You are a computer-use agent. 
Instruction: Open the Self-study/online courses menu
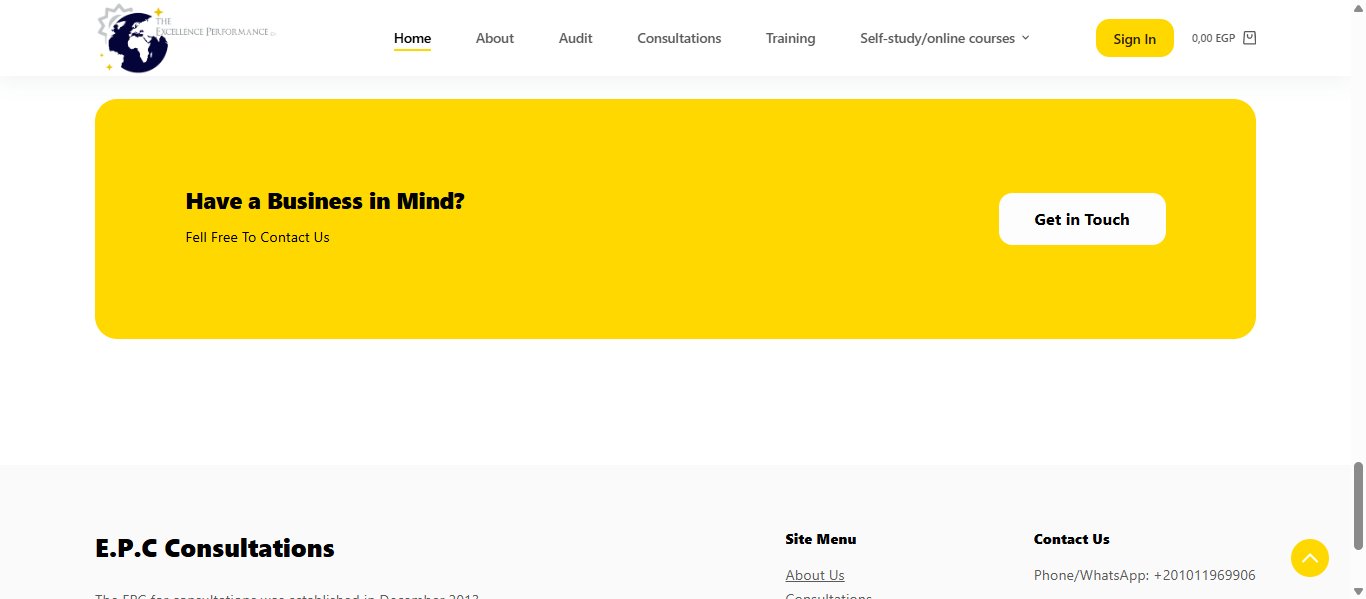point(937,38)
